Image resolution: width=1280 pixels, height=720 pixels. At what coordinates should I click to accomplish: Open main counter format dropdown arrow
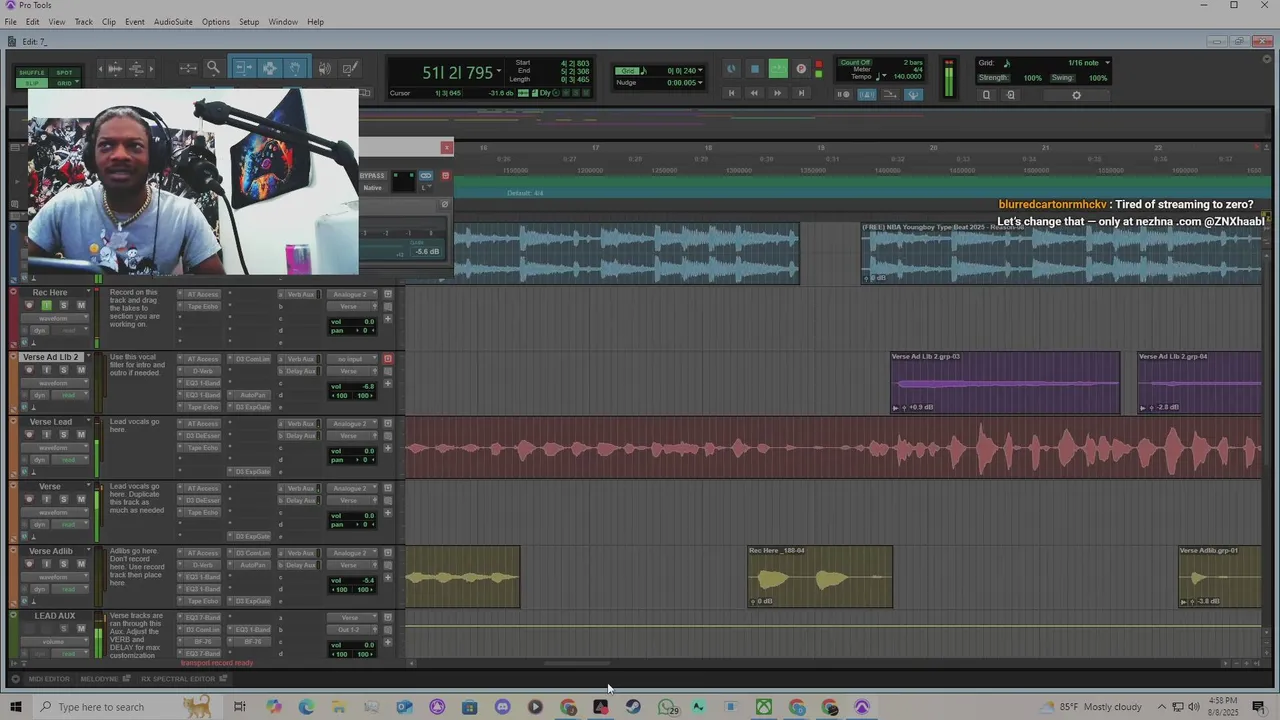pyautogui.click(x=498, y=71)
